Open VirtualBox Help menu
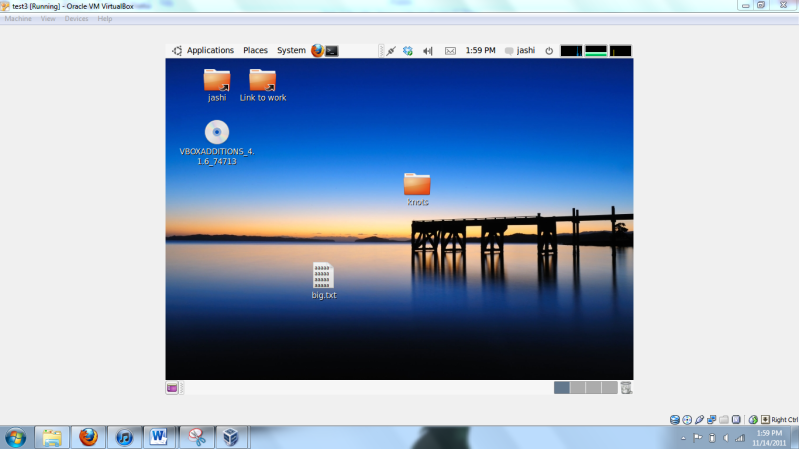This screenshot has width=799, height=449. (104, 19)
